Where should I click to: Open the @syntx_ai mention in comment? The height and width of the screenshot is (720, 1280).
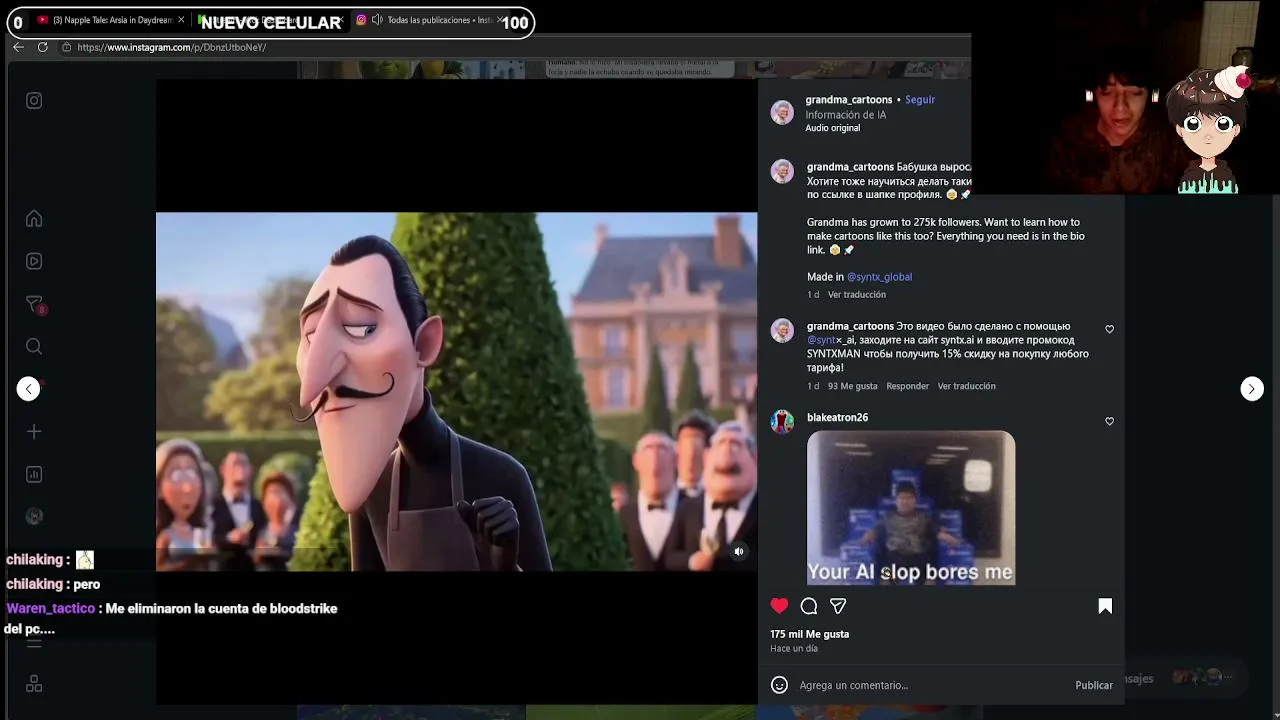(x=831, y=340)
